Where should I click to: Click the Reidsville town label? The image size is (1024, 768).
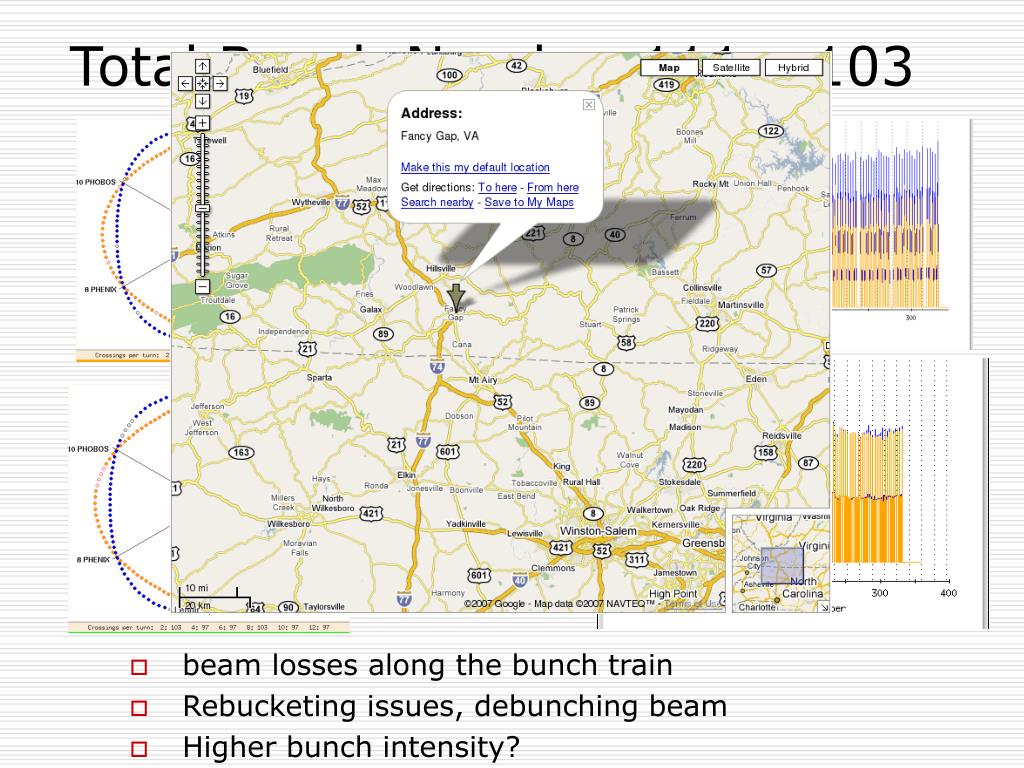[782, 436]
